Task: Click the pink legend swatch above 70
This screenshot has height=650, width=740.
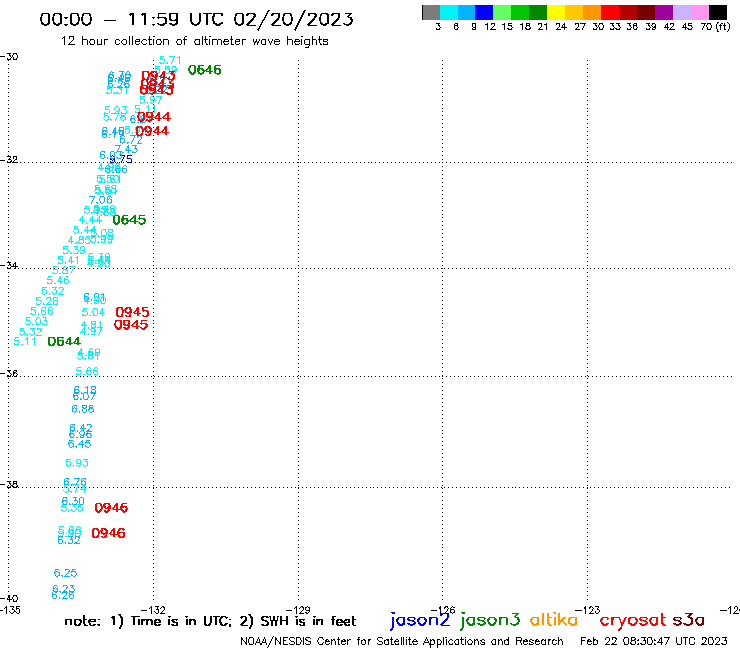Action: pos(699,12)
